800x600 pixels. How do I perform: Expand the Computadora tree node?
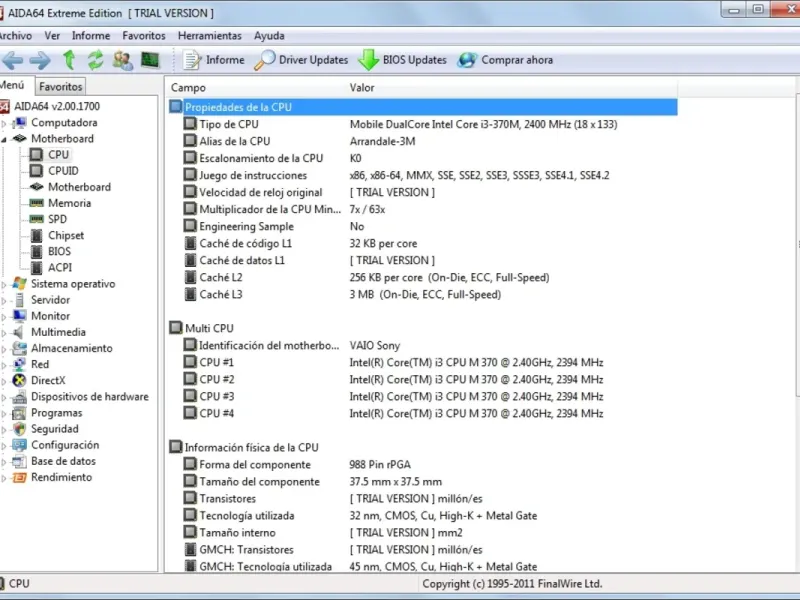point(4,123)
